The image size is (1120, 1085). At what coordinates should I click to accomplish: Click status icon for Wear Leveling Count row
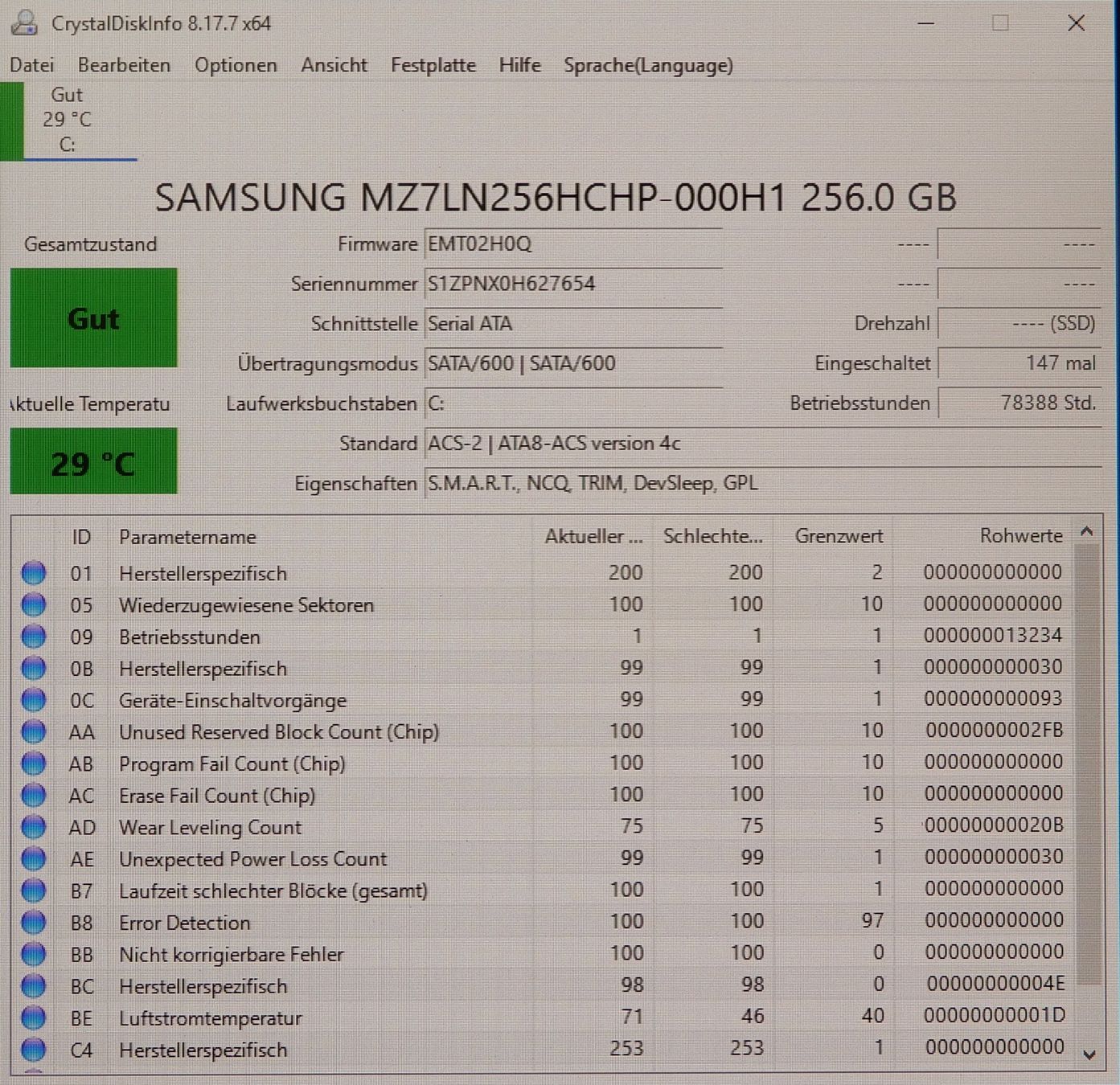pos(34,827)
